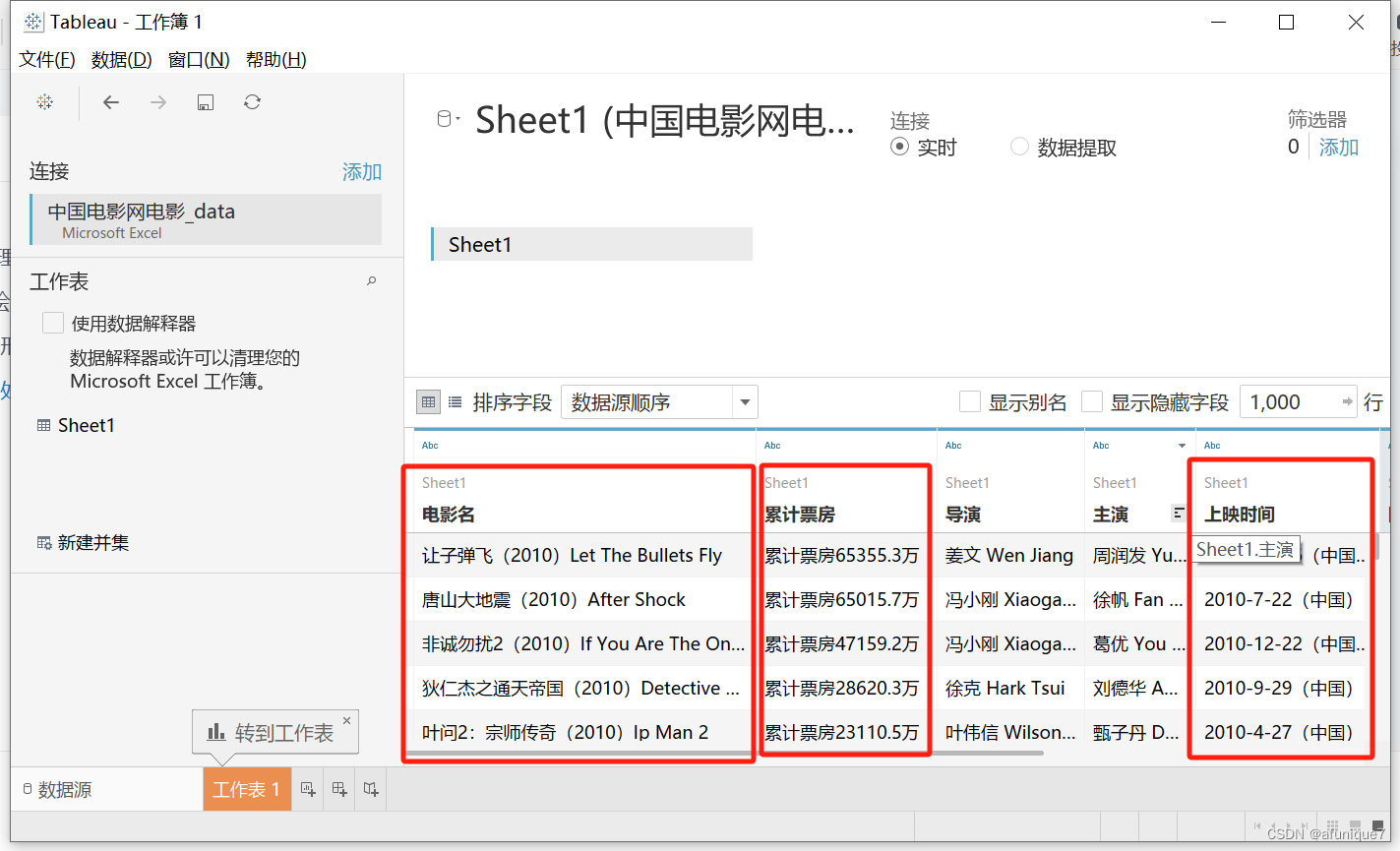1400x851 pixels.
Task: Apply row count with arrow in the 1,000 field
Action: click(x=1348, y=401)
